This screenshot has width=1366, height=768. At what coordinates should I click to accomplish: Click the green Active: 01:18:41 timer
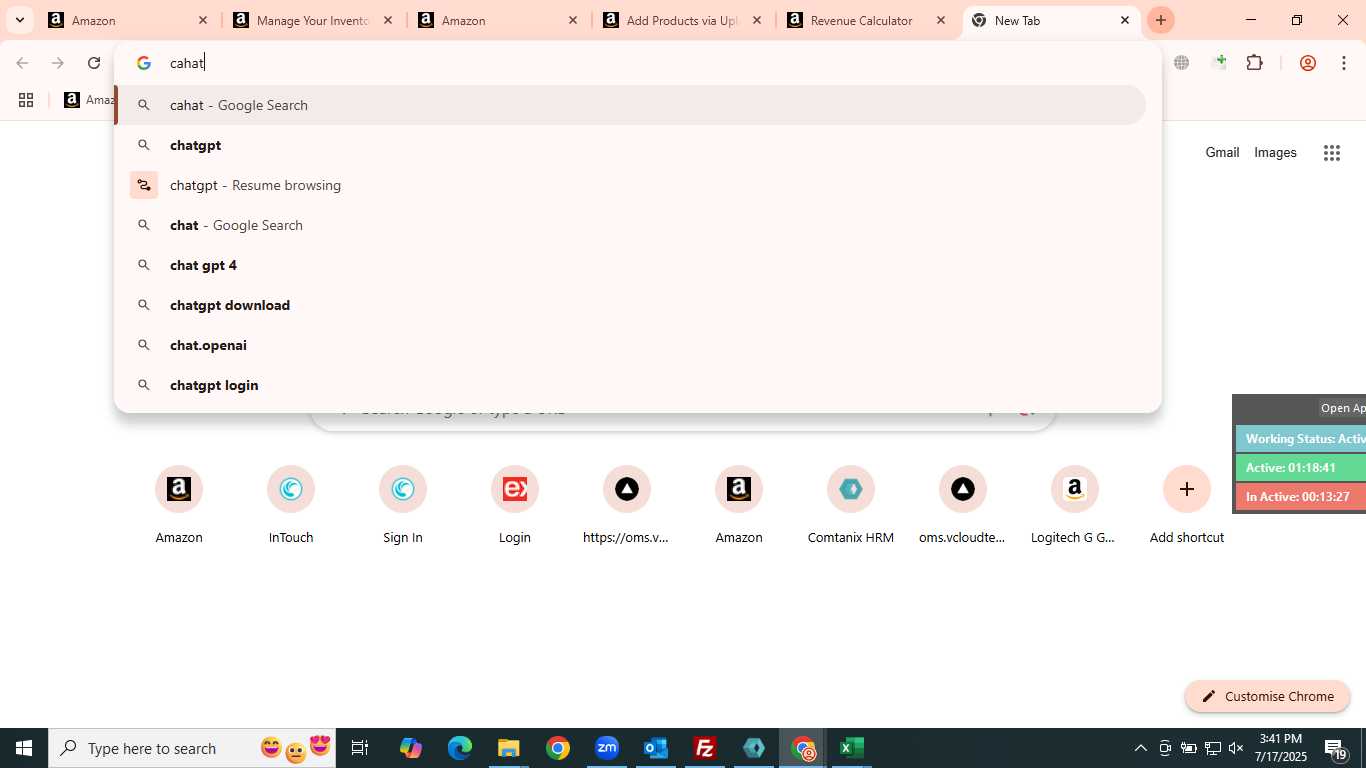point(1301,467)
